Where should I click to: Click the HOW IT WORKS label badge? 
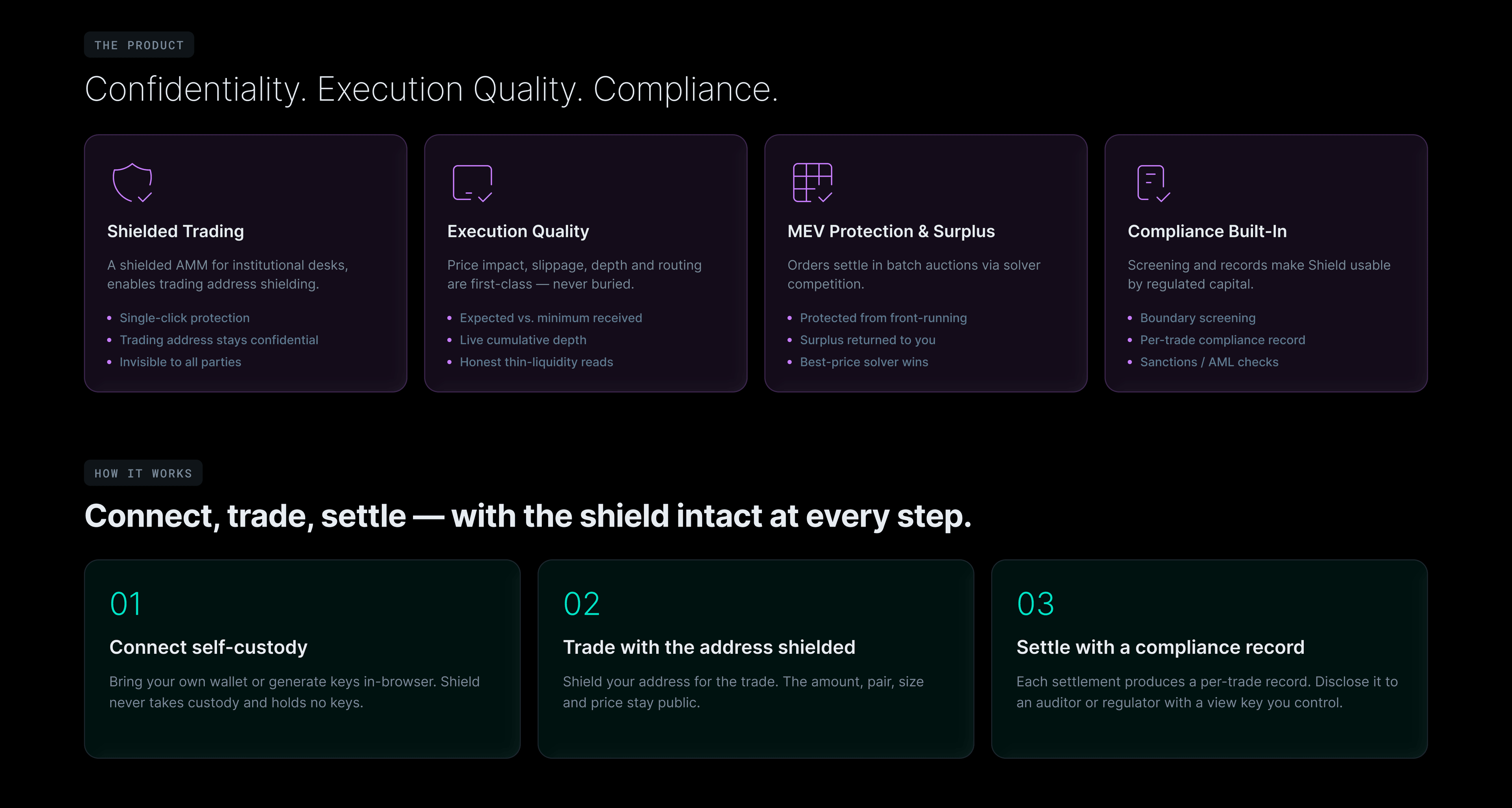(x=143, y=473)
